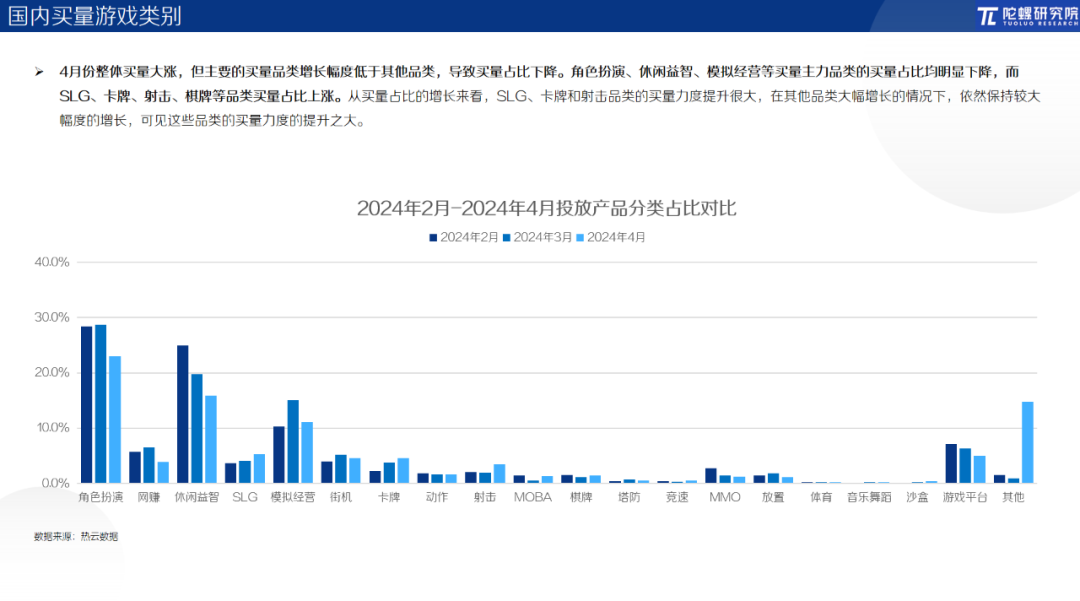Screen dimensions: 1080x601
Task: Click the dark blue 游戏平台 February bar
Action: pyautogui.click(x=951, y=463)
